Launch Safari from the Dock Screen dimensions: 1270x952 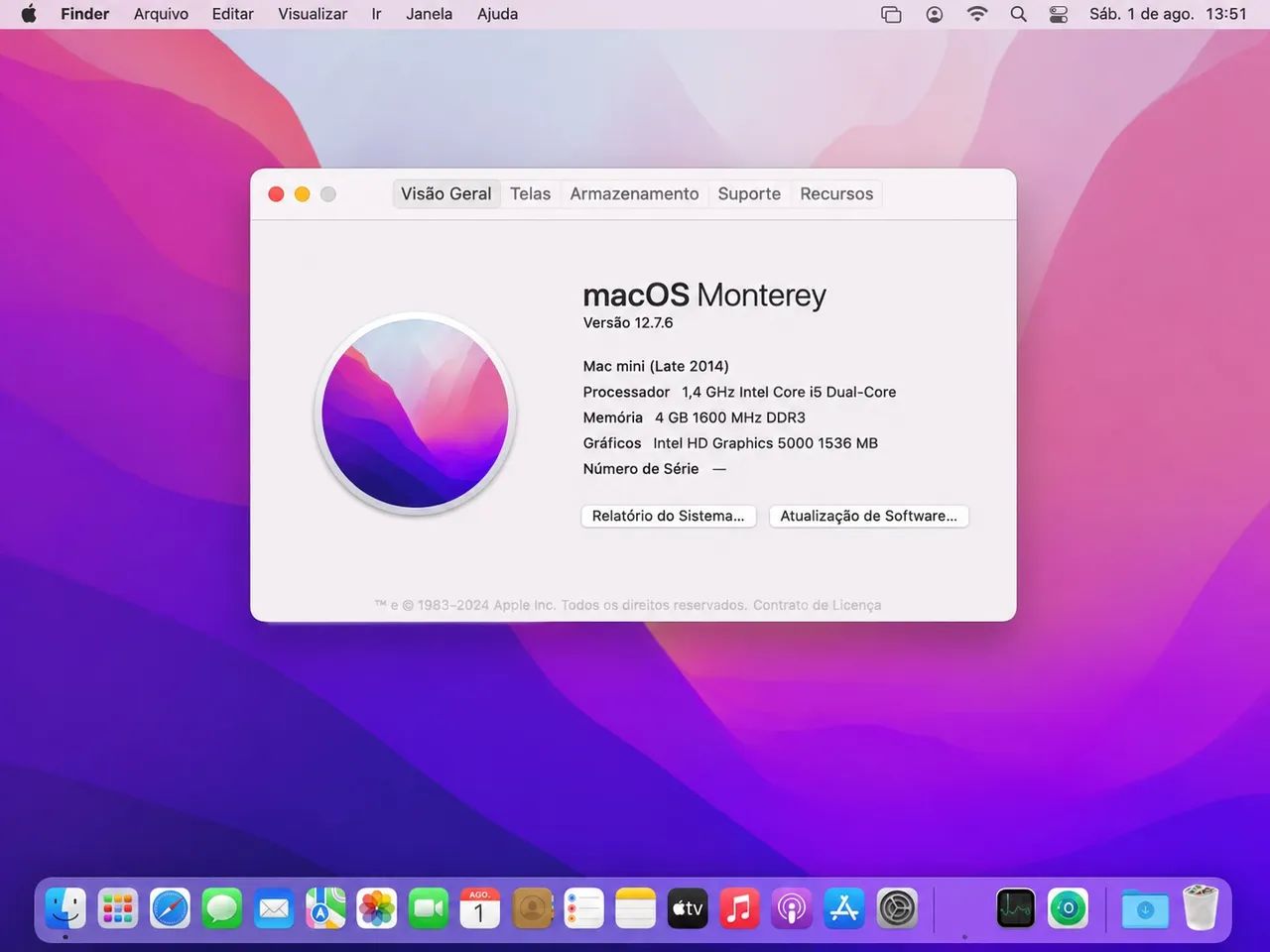170,908
